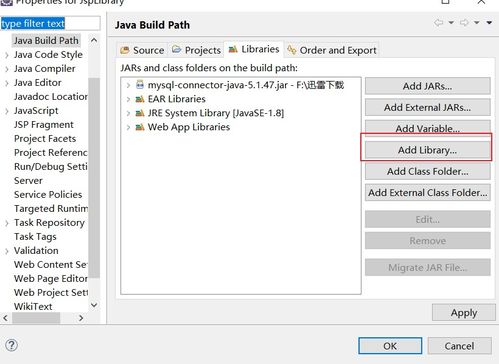499x364 pixels.
Task: Select WikiText in sidebar
Action: (x=33, y=306)
